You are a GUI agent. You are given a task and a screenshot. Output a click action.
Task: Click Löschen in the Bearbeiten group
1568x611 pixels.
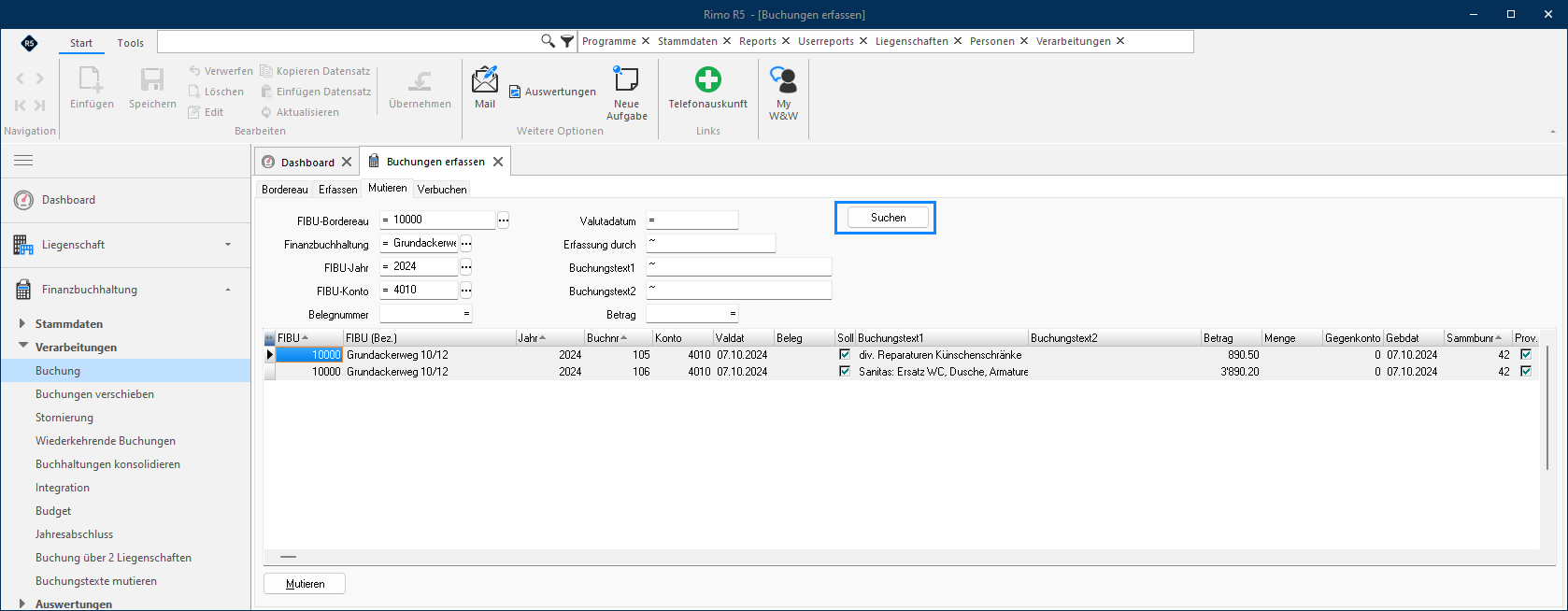[216, 92]
